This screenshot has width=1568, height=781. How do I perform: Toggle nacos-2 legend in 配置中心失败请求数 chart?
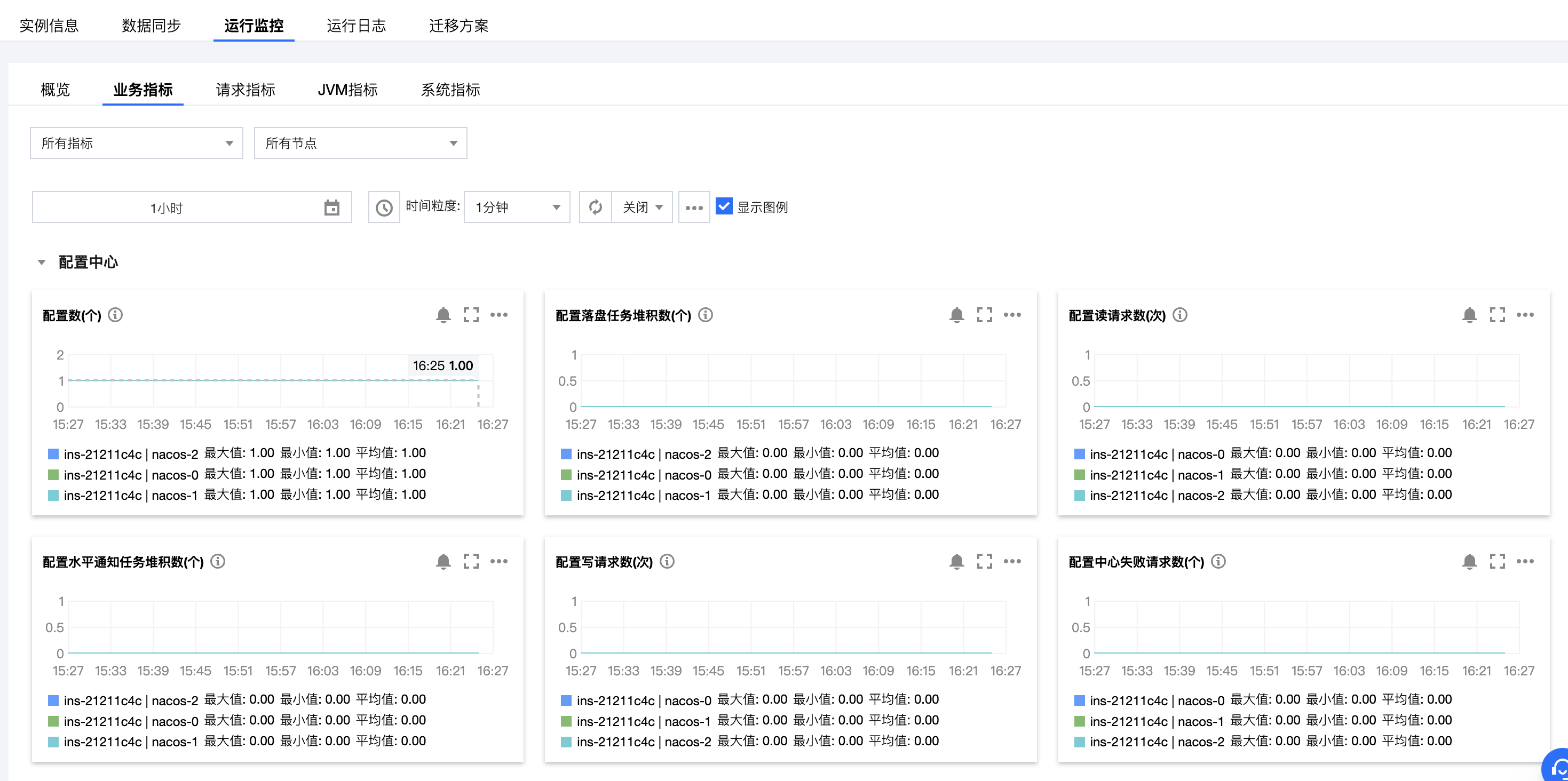[1149, 742]
